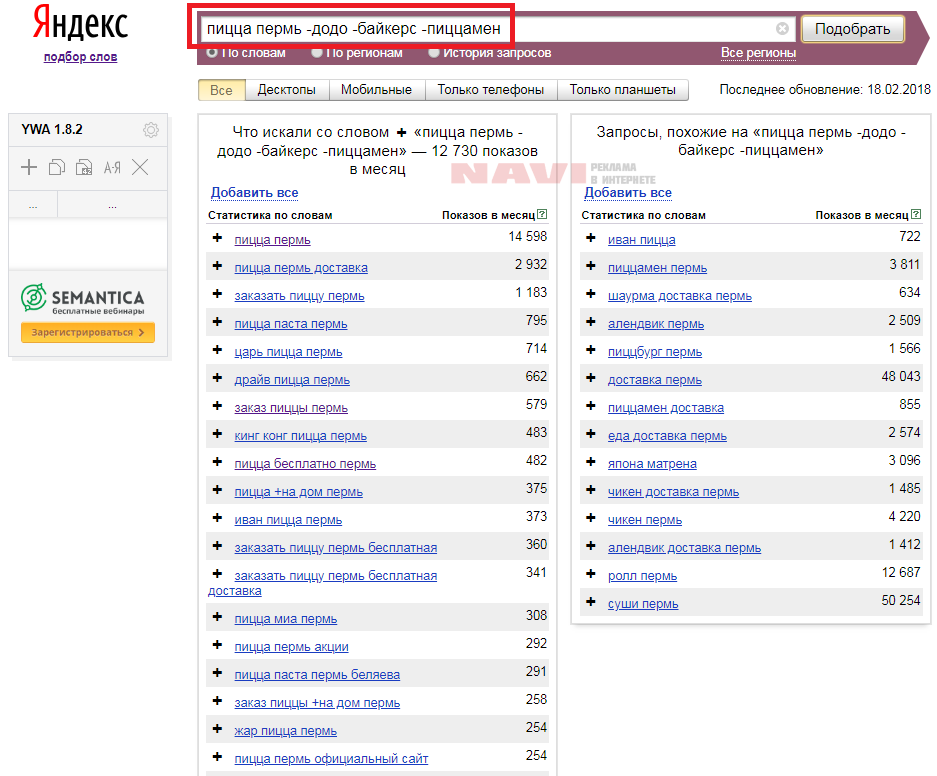
Task: Switch to the 'Все' tab
Action: point(221,90)
